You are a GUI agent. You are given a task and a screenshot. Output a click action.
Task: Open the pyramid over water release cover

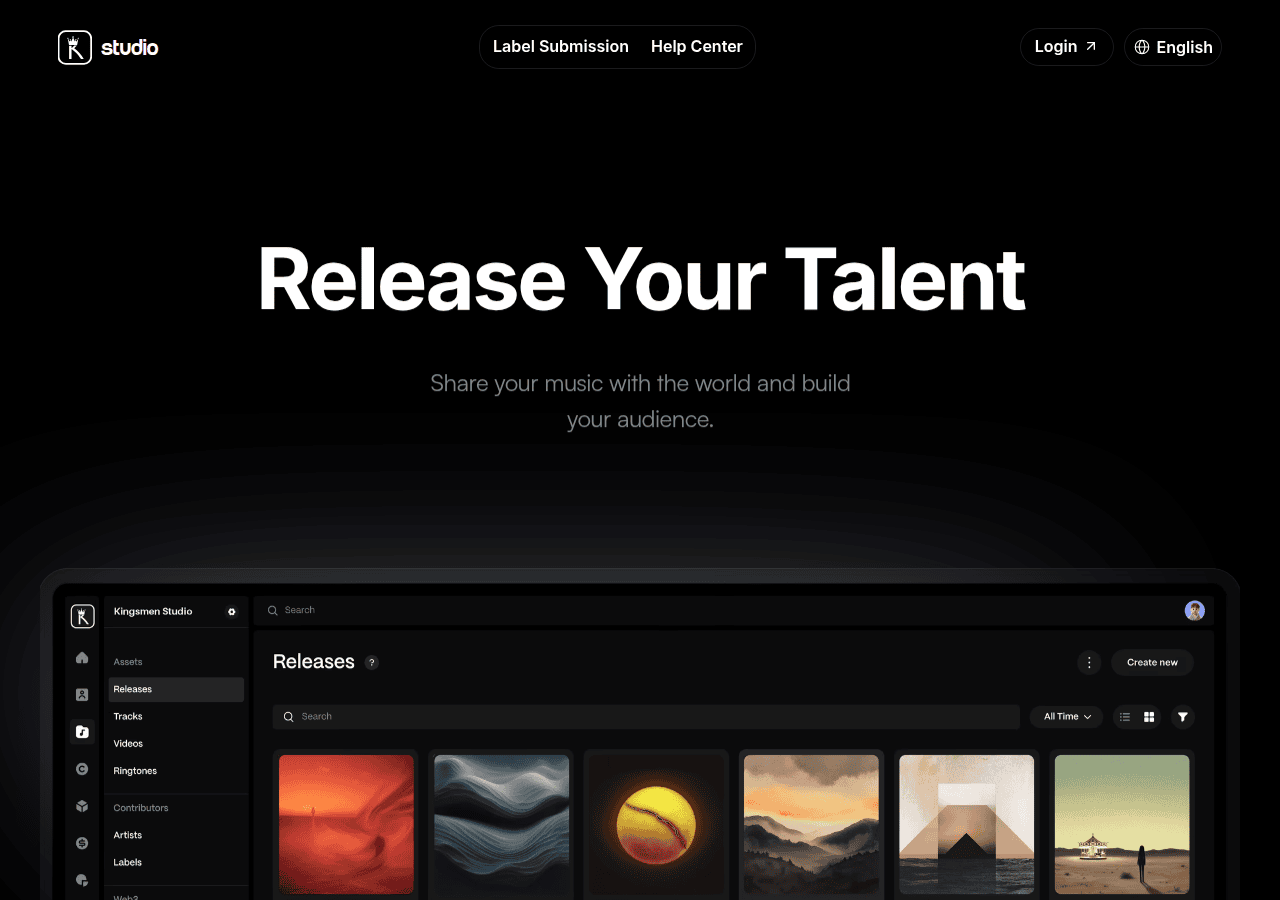click(x=967, y=824)
